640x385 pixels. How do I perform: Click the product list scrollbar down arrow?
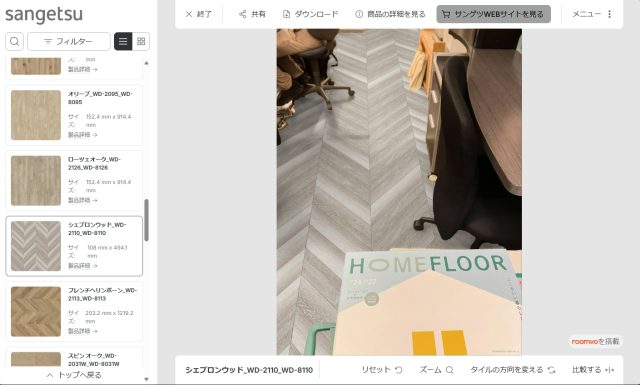(147, 379)
